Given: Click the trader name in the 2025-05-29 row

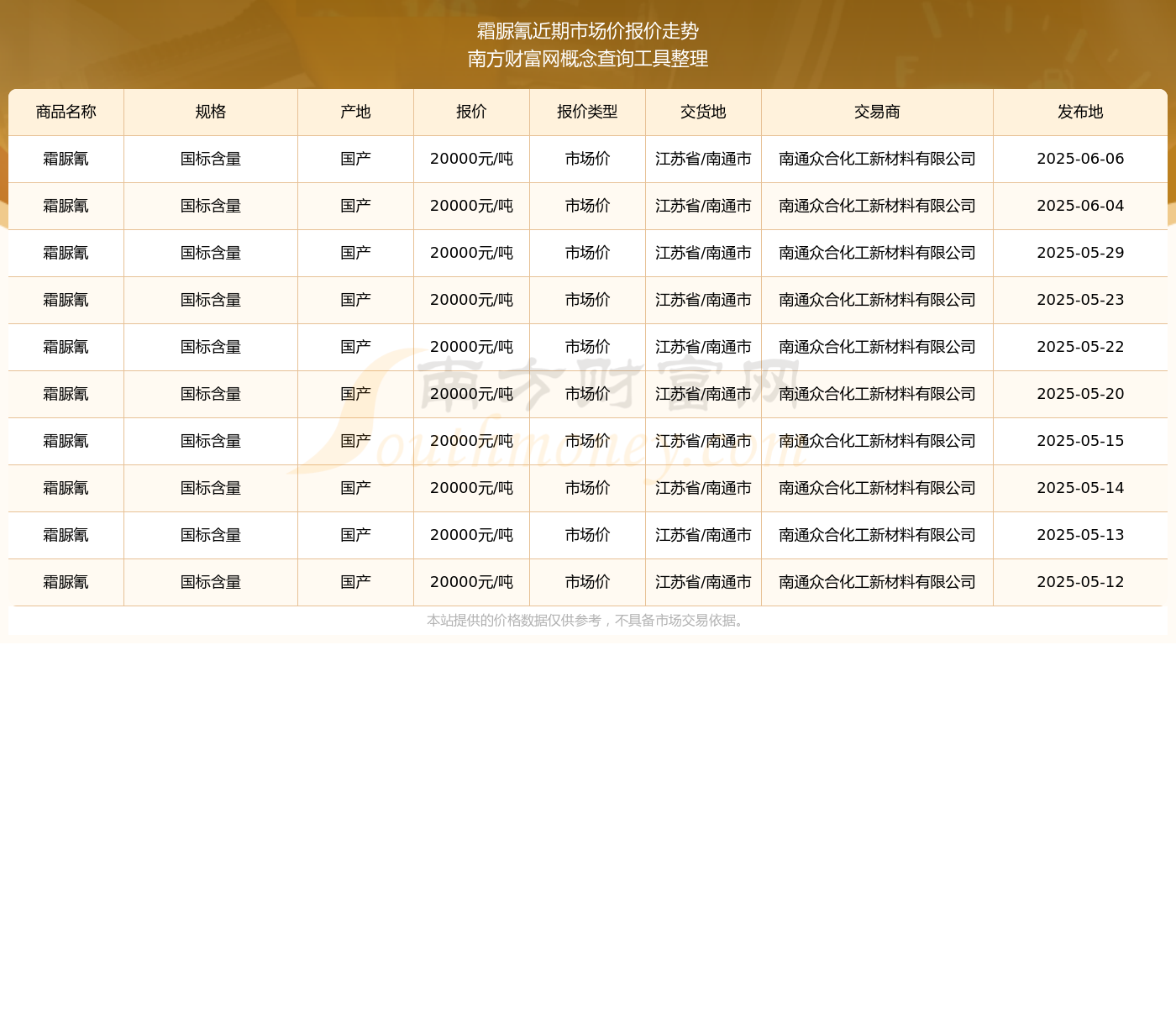Looking at the screenshot, I should click(x=878, y=253).
